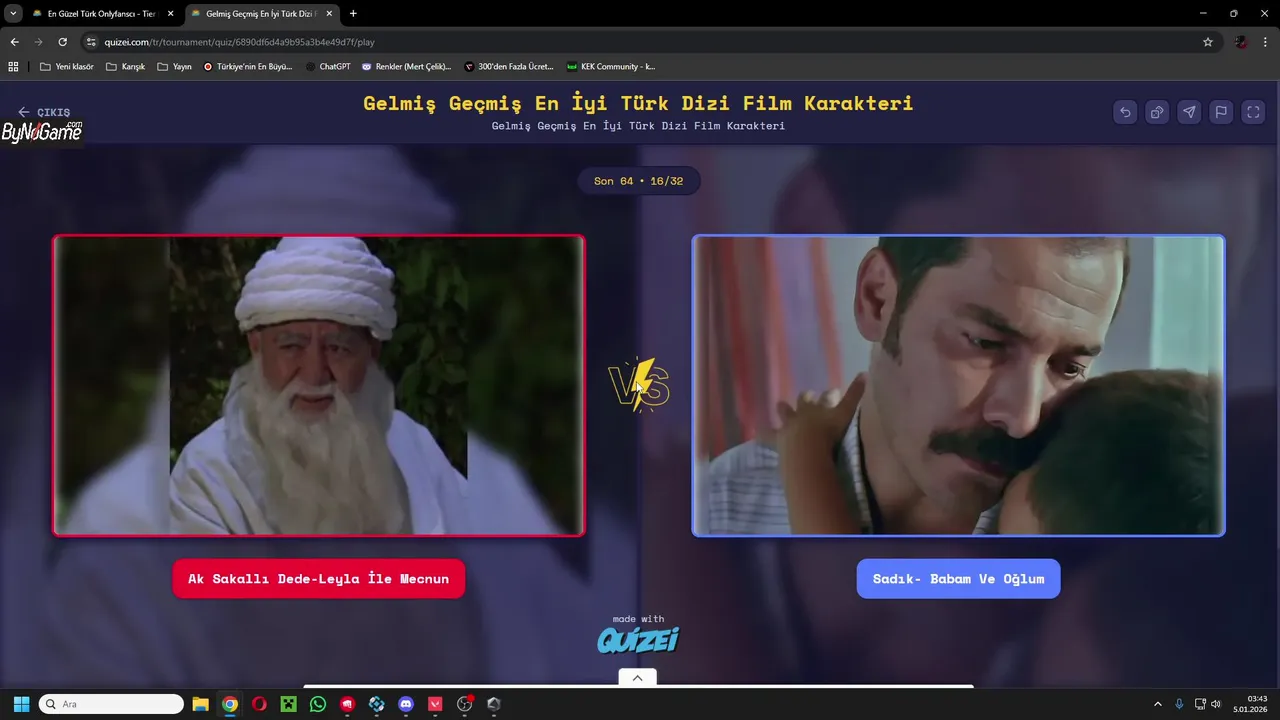Open KEK Community bookmark

[x=611, y=67]
